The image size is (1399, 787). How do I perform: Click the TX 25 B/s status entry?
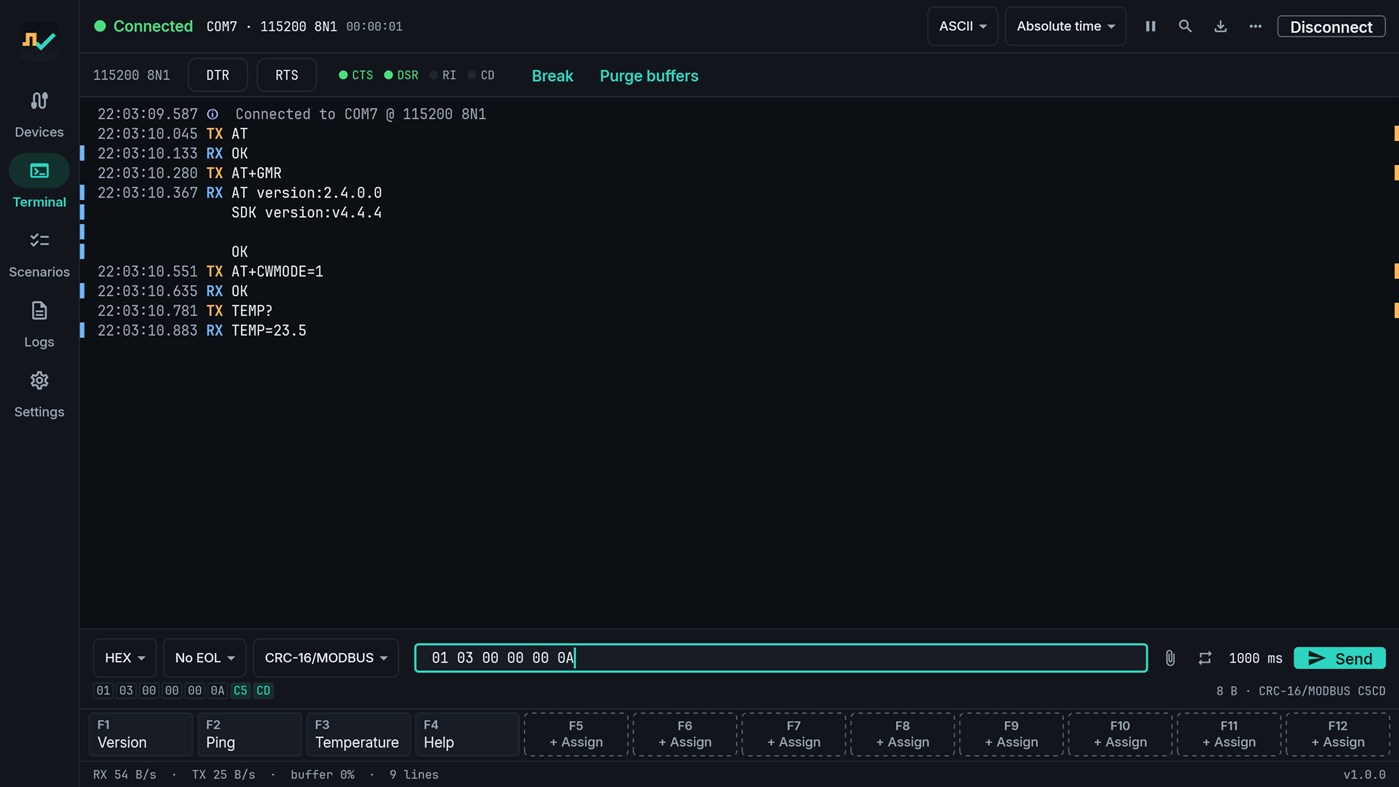pos(223,775)
